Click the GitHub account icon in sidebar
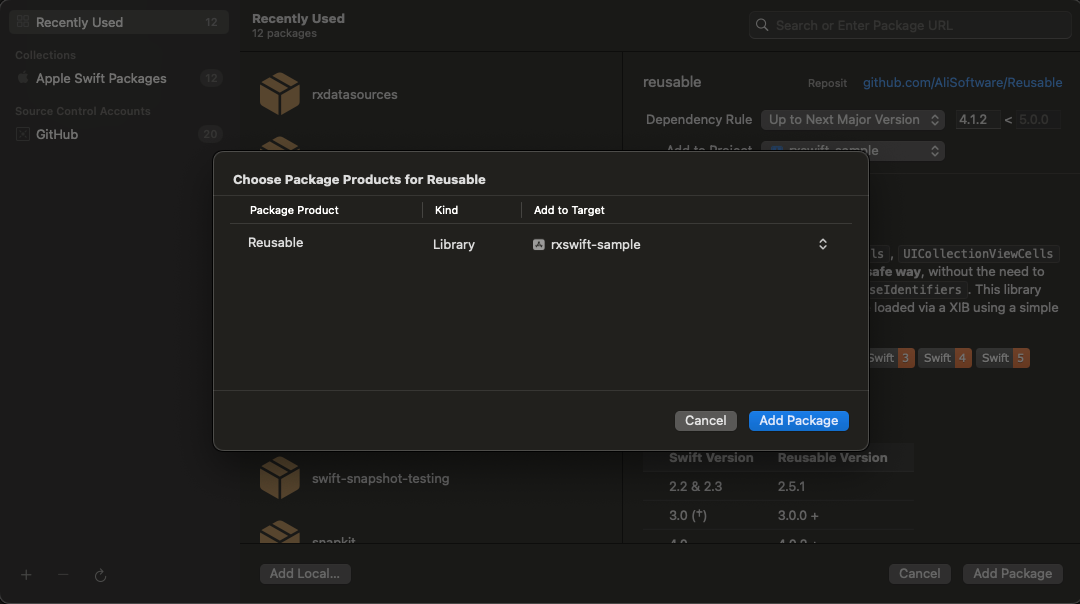 coord(23,134)
